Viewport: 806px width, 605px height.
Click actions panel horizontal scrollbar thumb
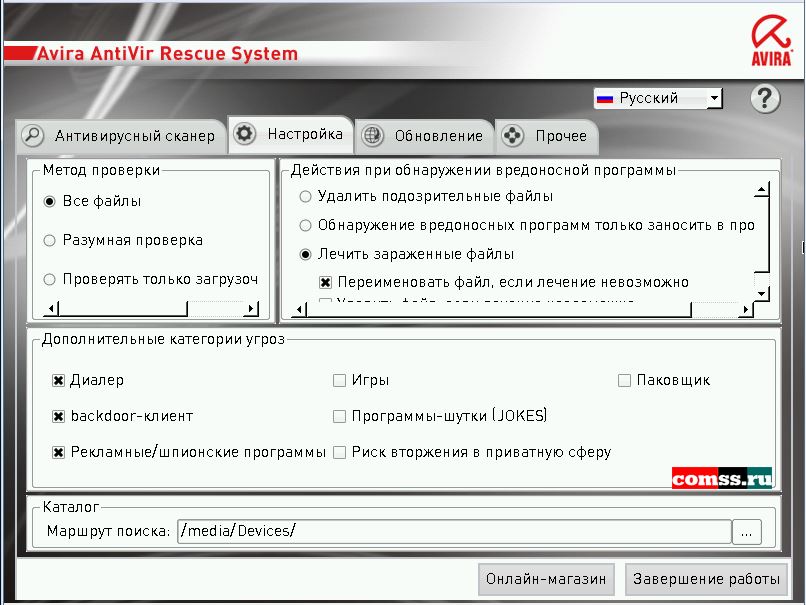pos(500,309)
